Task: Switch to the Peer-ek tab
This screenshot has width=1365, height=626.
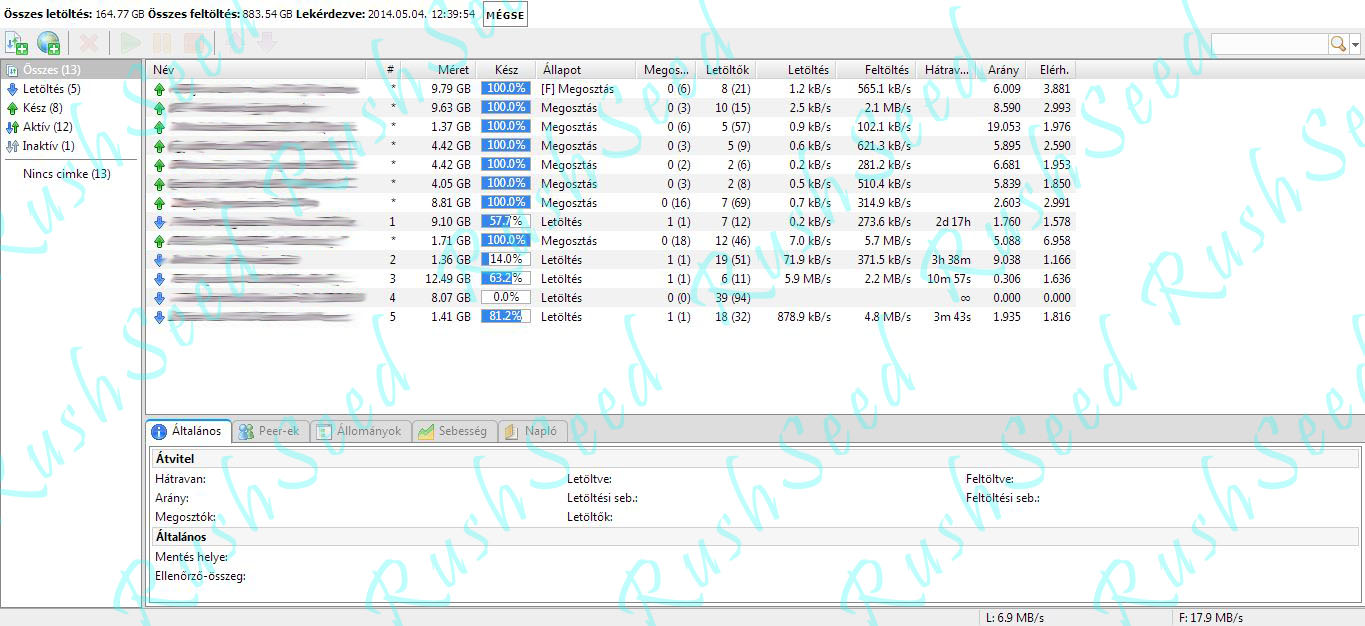Action: tap(269, 431)
